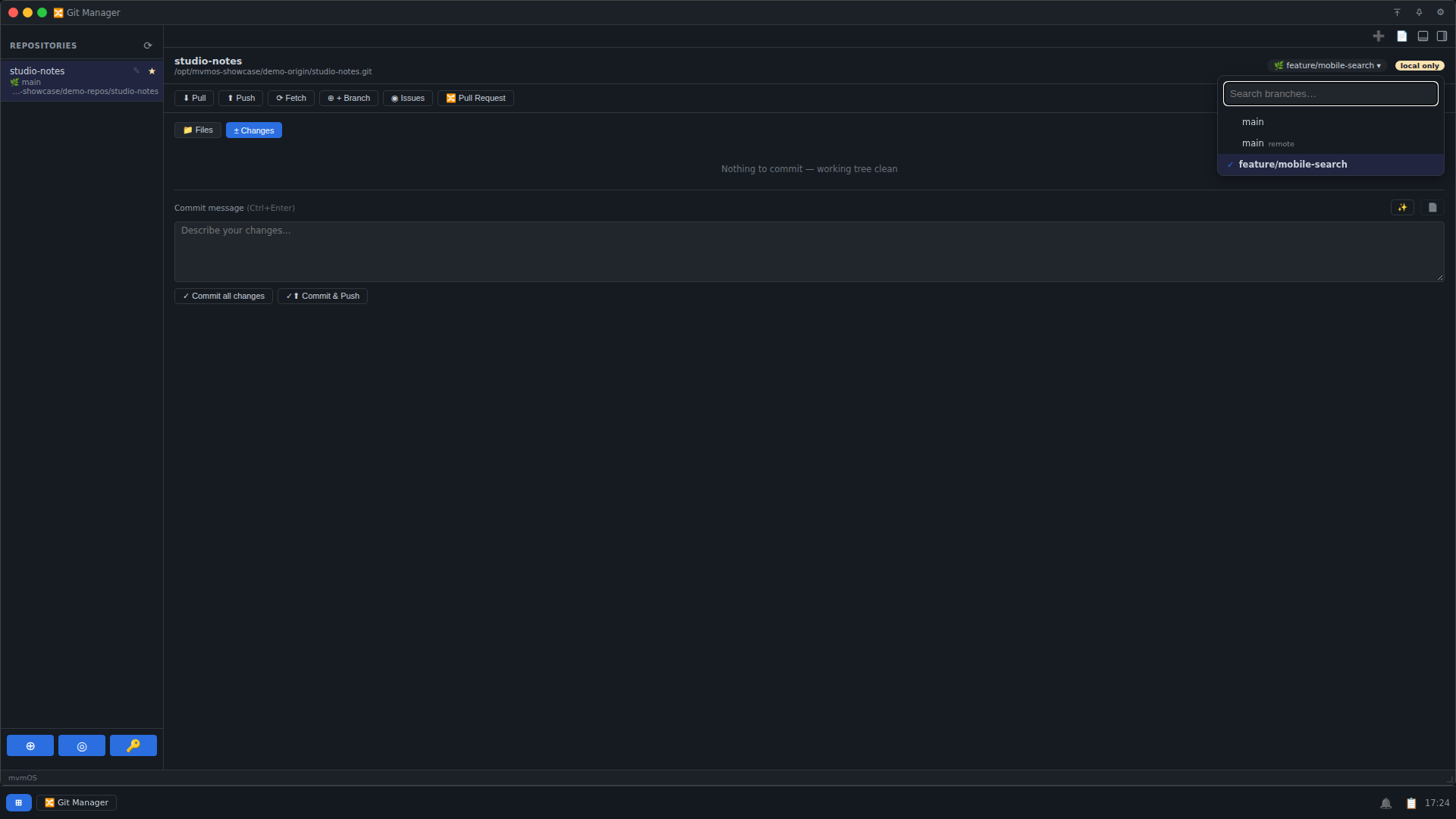This screenshot has width=1456, height=819.
Task: Refresh the repositories list
Action: coord(148,45)
